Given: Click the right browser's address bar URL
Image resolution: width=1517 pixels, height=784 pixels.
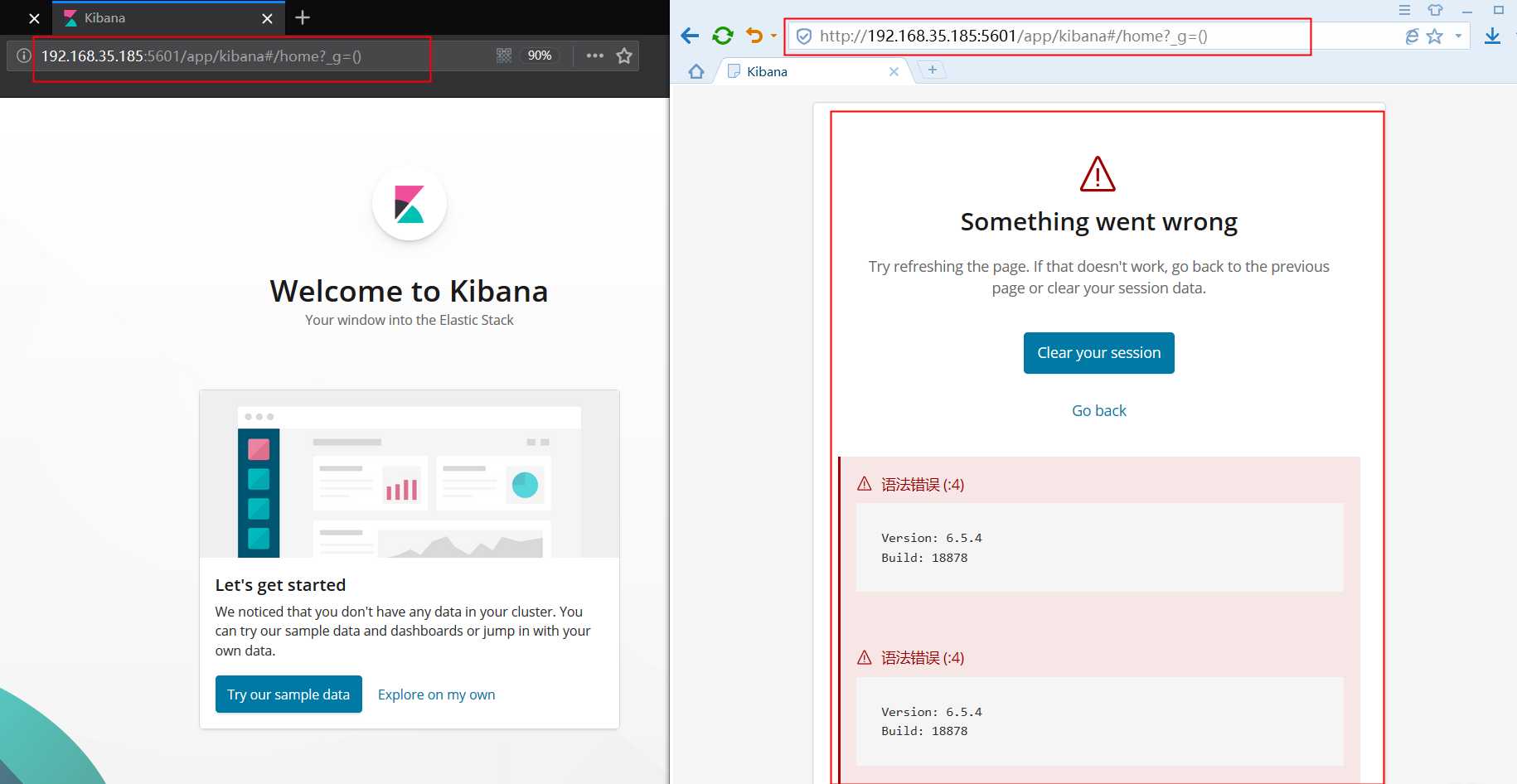Looking at the screenshot, I should pos(1013,36).
